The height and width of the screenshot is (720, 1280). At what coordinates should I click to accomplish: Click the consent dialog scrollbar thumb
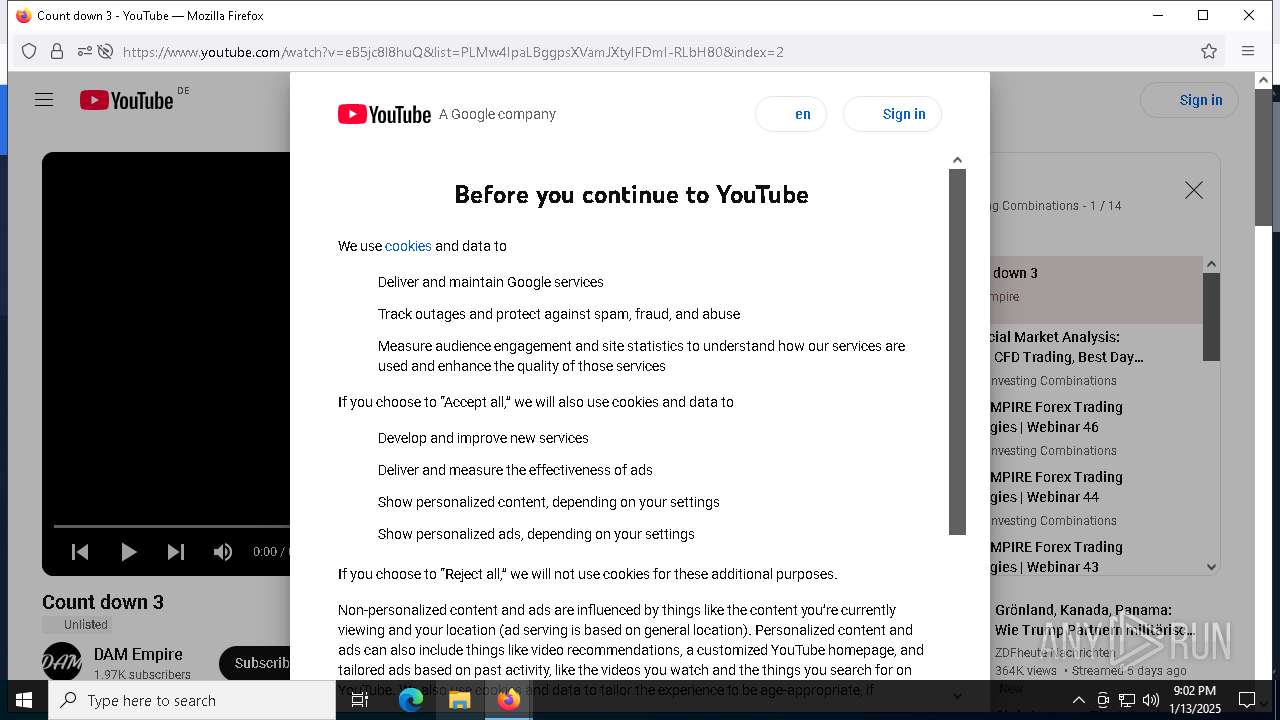pyautogui.click(x=957, y=351)
